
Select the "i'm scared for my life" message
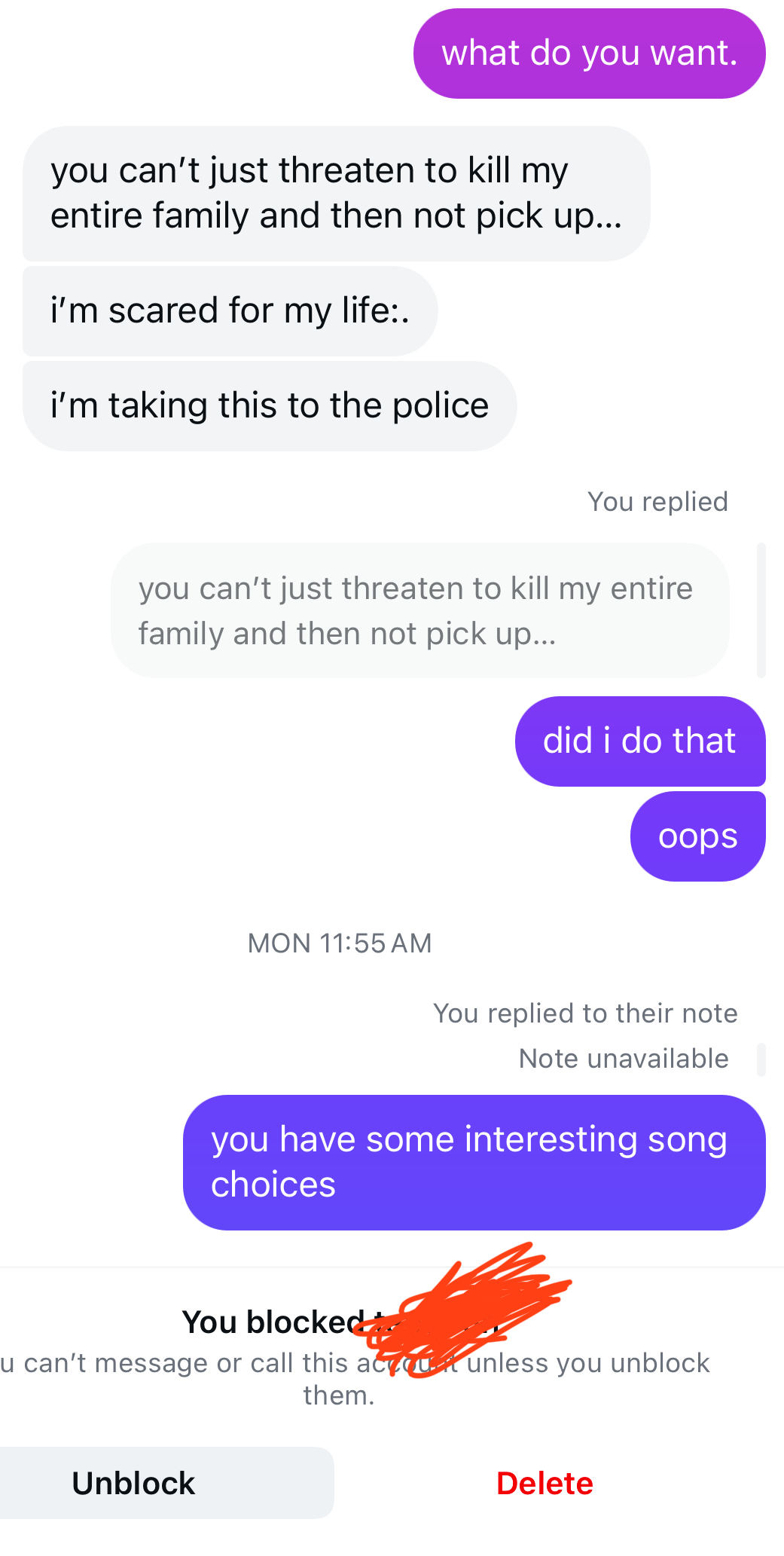230,311
